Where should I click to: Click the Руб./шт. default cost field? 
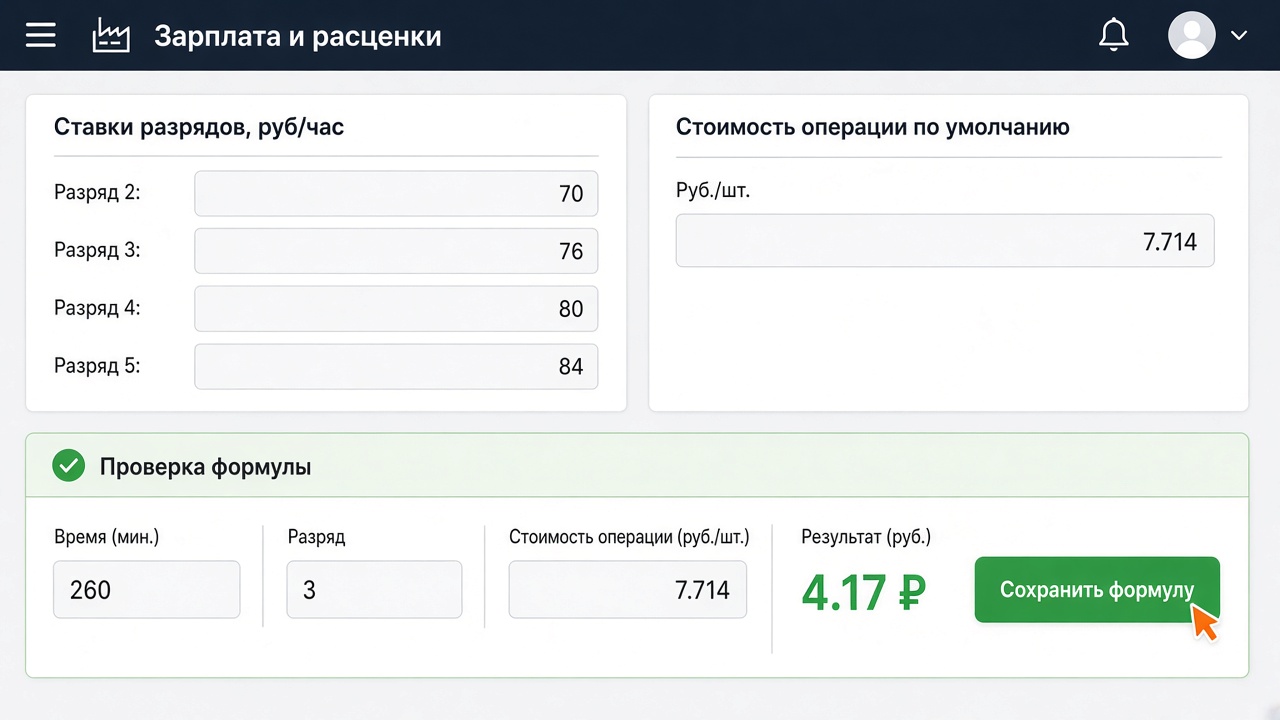pyautogui.click(x=945, y=241)
